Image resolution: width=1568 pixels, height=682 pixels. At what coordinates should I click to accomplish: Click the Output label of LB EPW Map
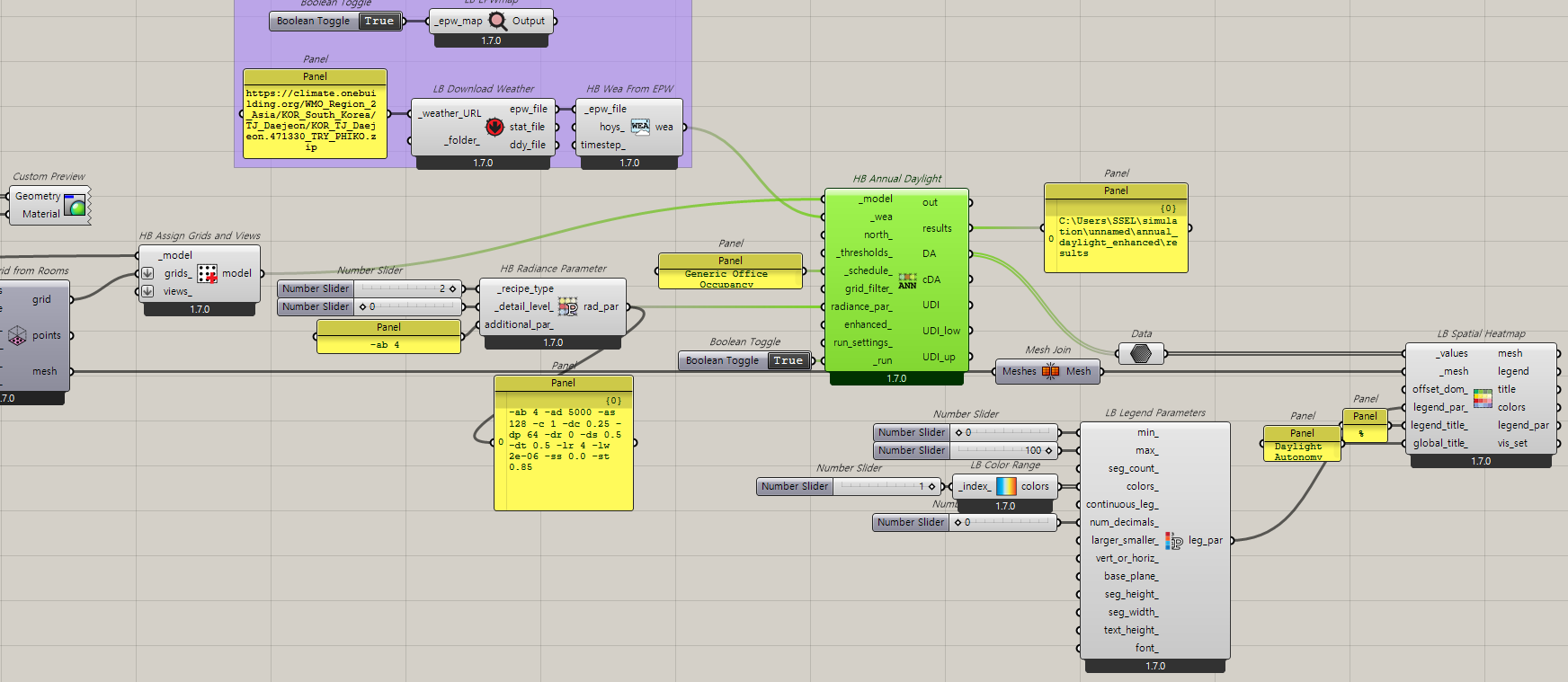point(529,22)
